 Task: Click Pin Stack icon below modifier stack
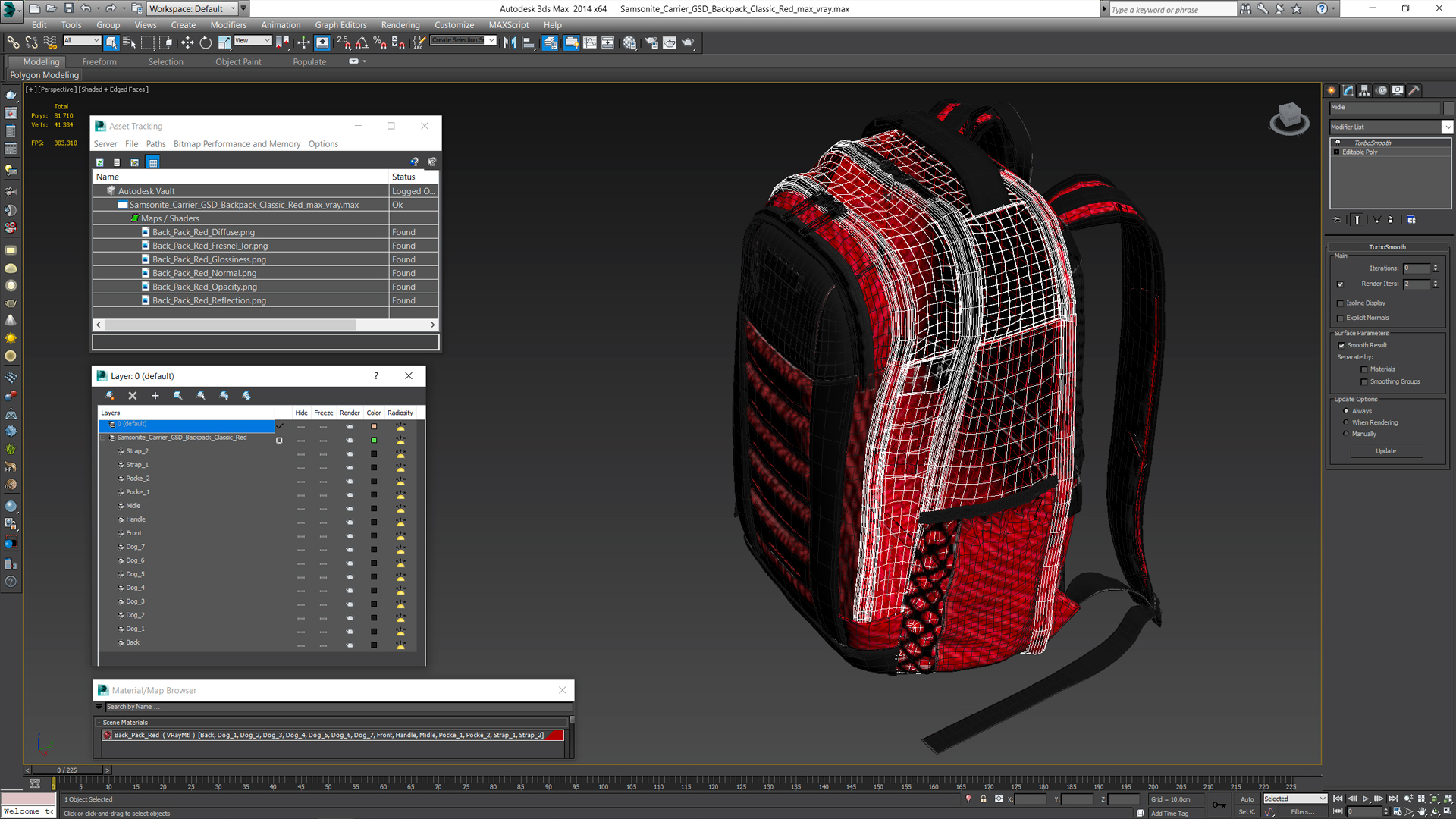(1337, 220)
